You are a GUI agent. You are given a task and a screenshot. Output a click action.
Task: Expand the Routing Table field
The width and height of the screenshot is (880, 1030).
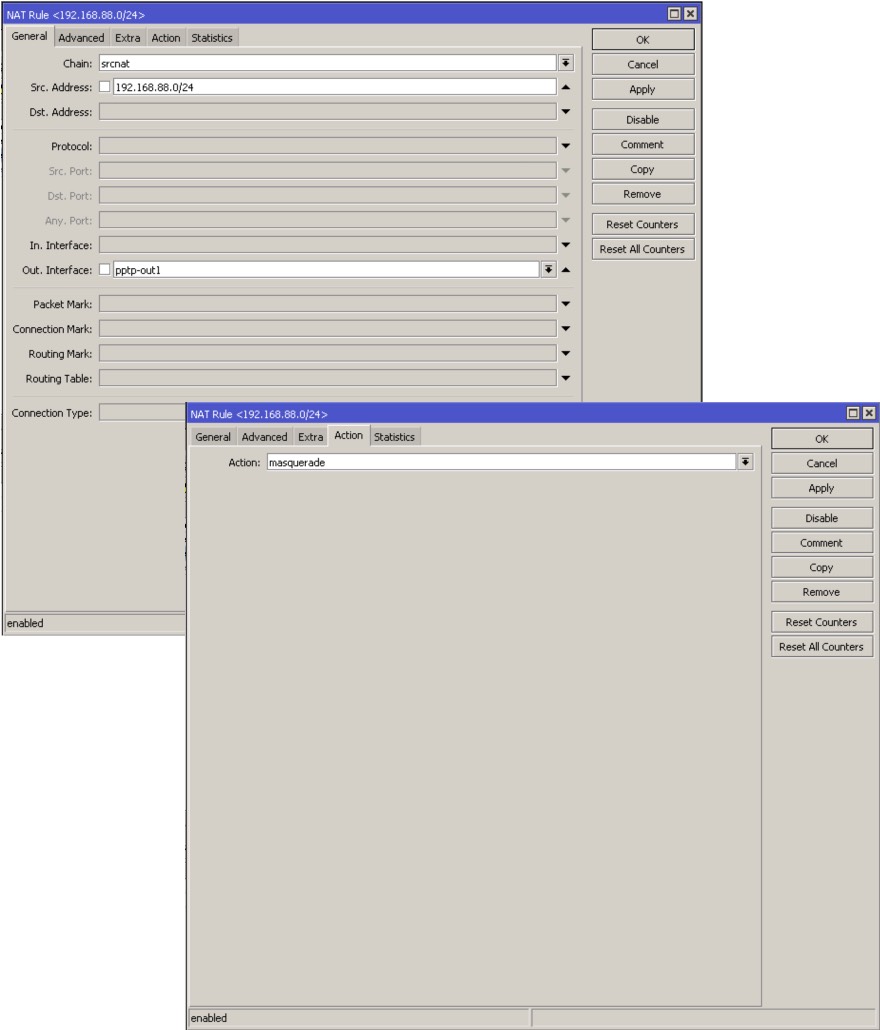567,378
